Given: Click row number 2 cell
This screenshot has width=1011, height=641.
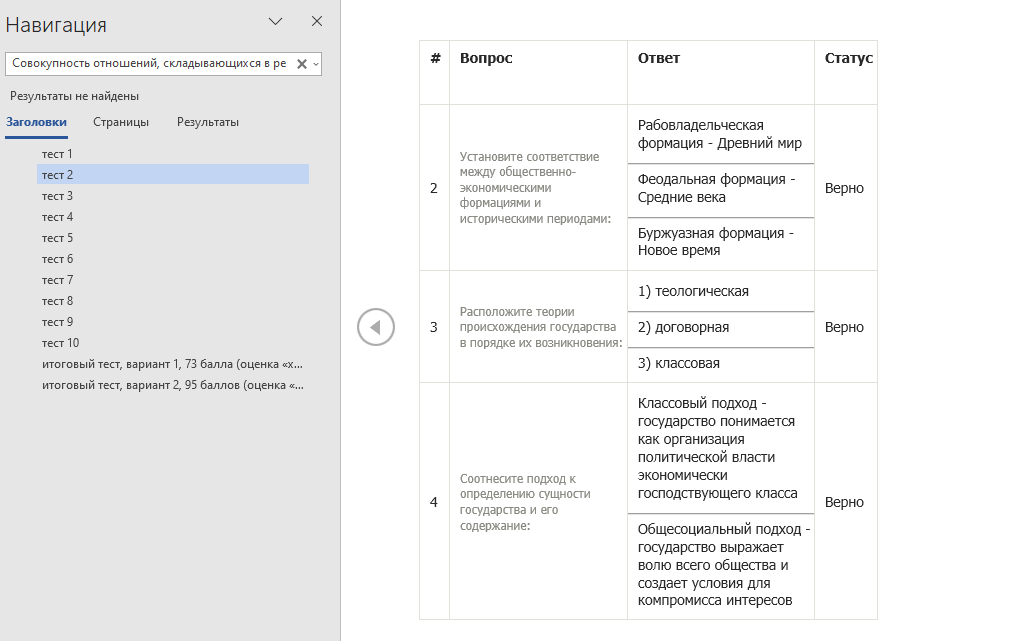Looking at the screenshot, I should pyautogui.click(x=434, y=188).
